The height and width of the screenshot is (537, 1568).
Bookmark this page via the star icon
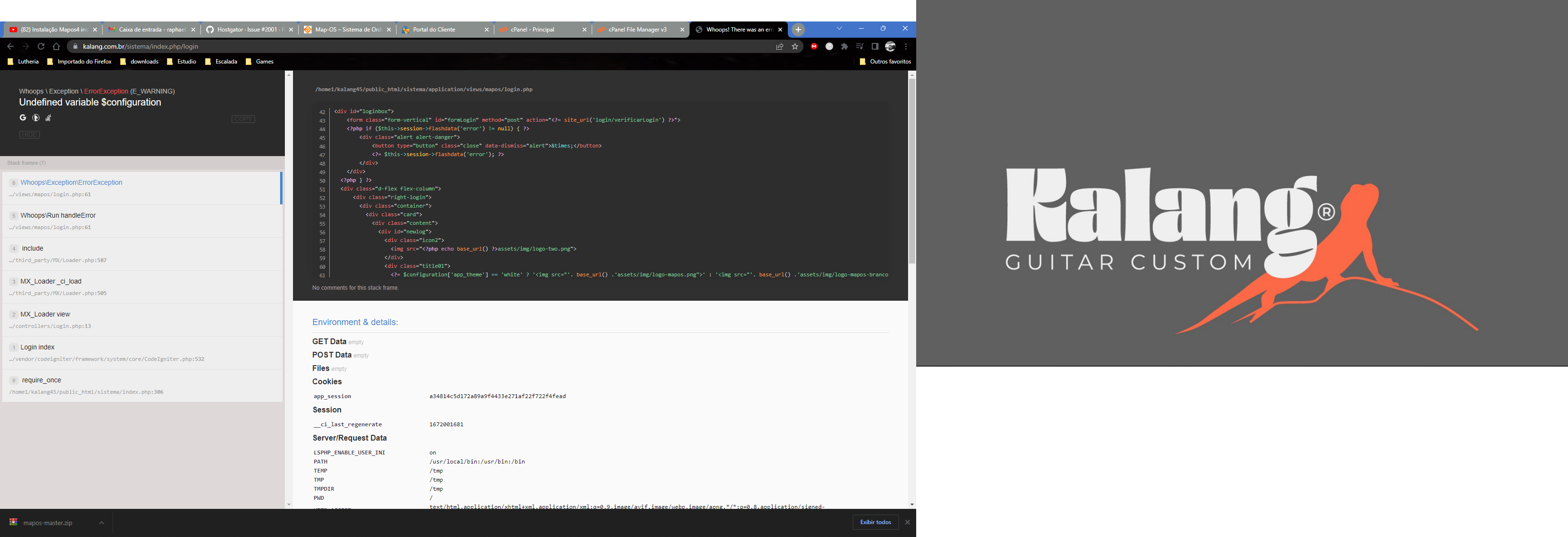point(795,46)
